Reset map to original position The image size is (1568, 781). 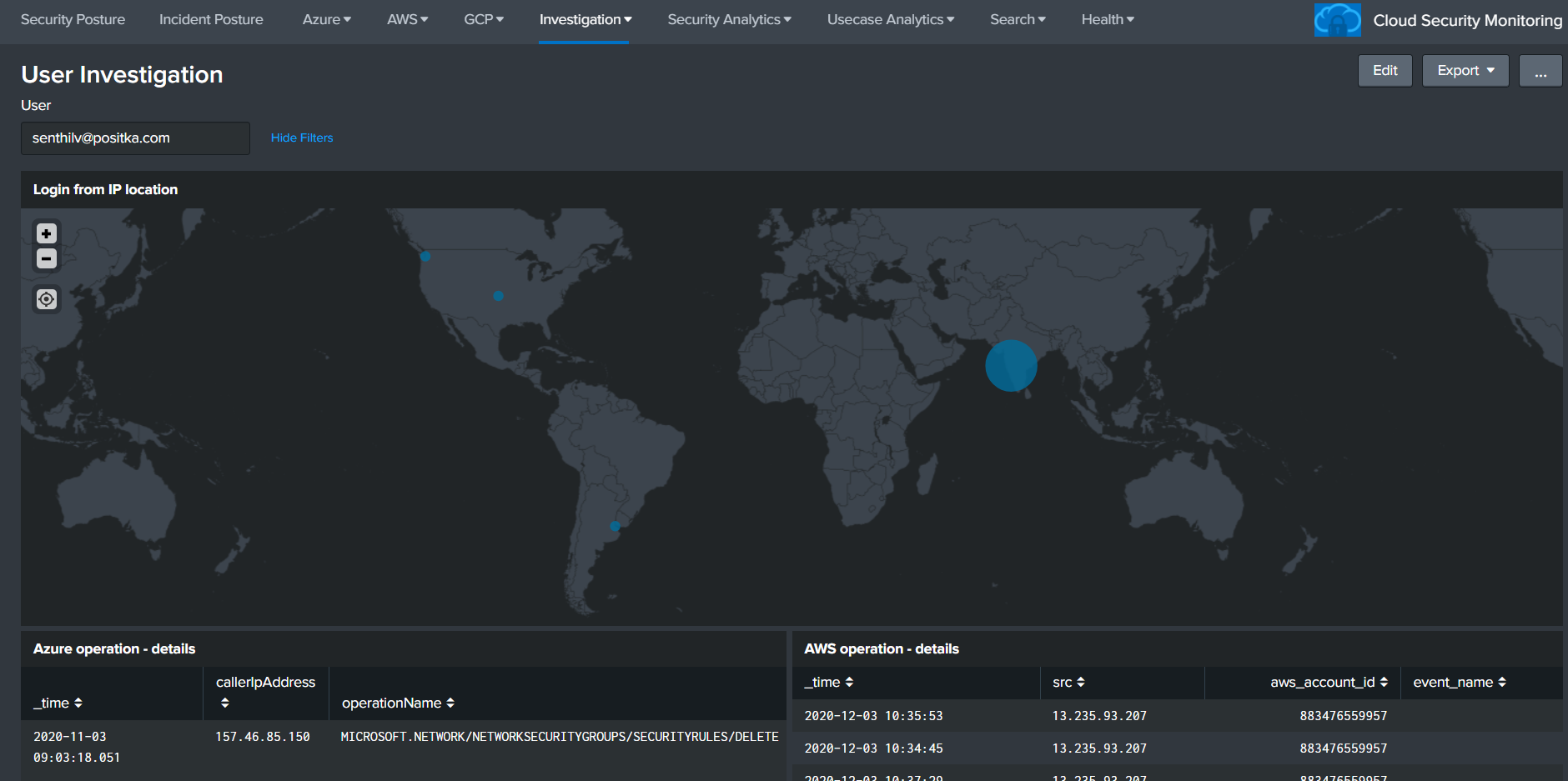tap(47, 299)
